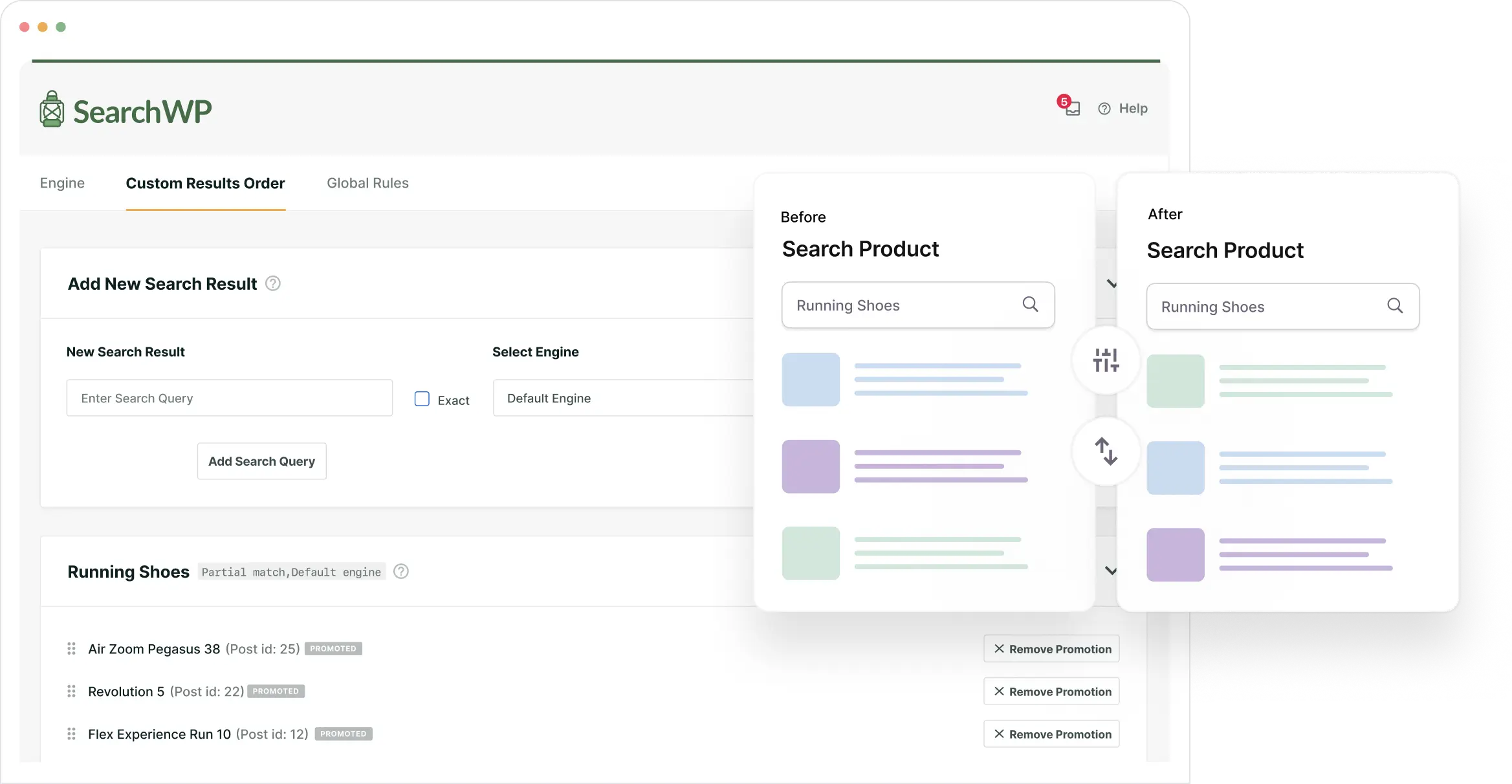Image resolution: width=1512 pixels, height=784 pixels.
Task: Select the filter sliders icon between panels
Action: click(x=1106, y=360)
